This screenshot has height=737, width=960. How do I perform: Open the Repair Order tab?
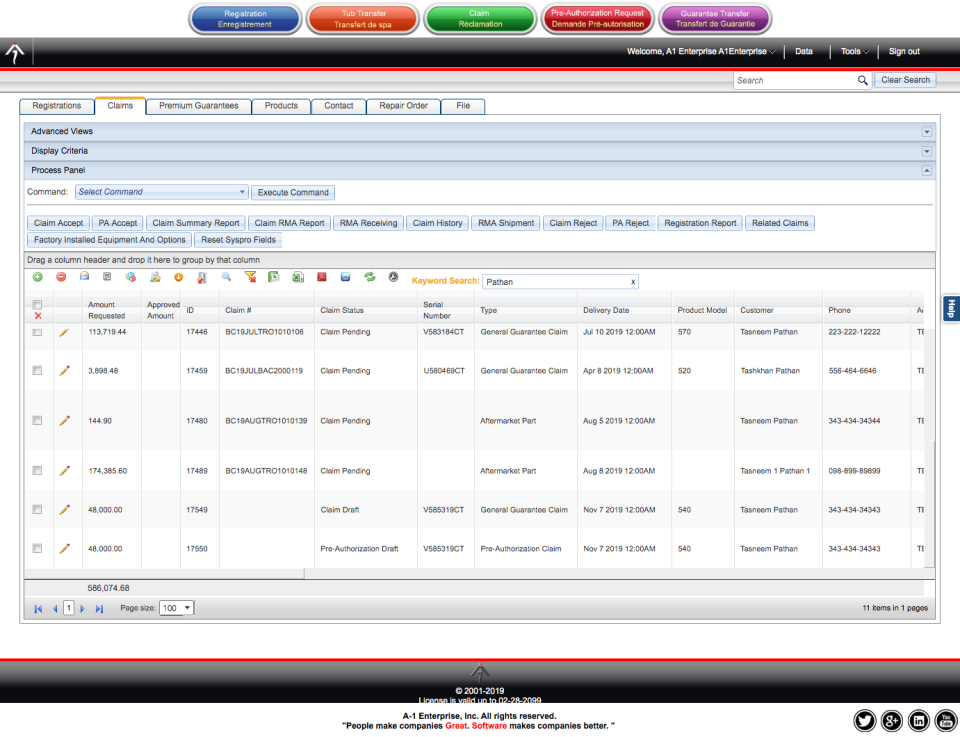[x=403, y=106]
